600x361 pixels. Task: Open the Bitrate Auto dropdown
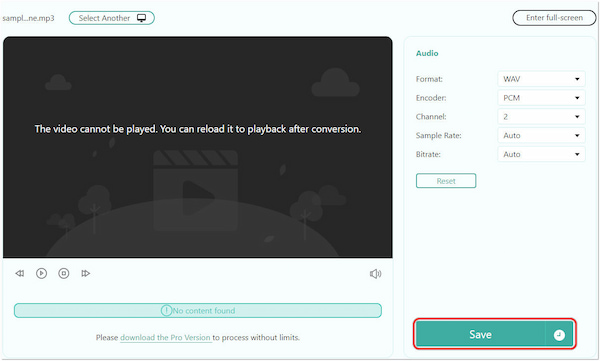541,154
